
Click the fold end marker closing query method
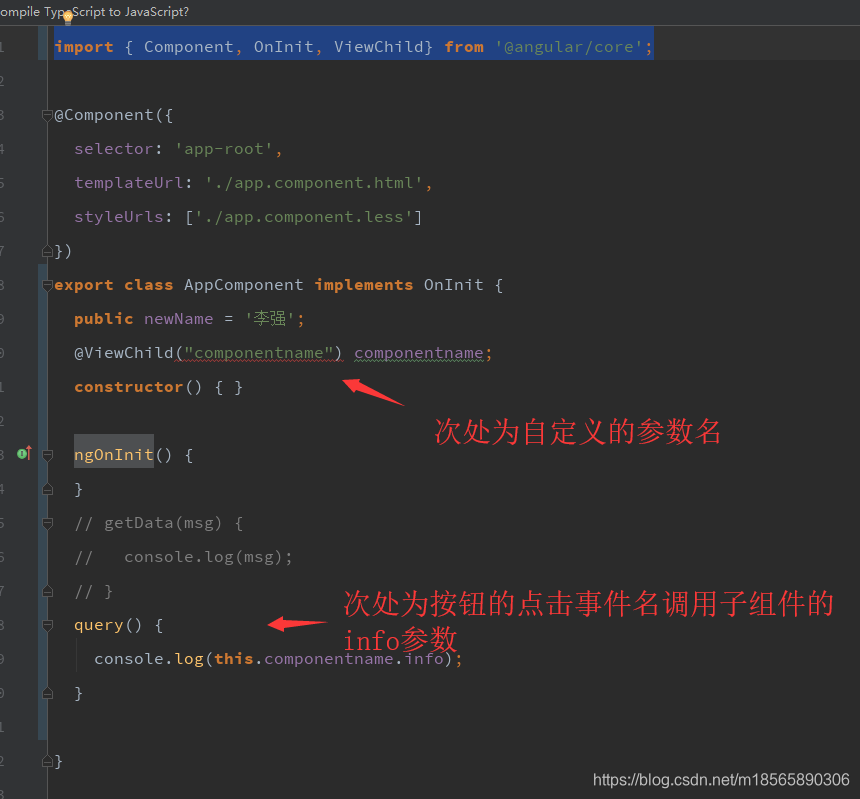(x=48, y=693)
